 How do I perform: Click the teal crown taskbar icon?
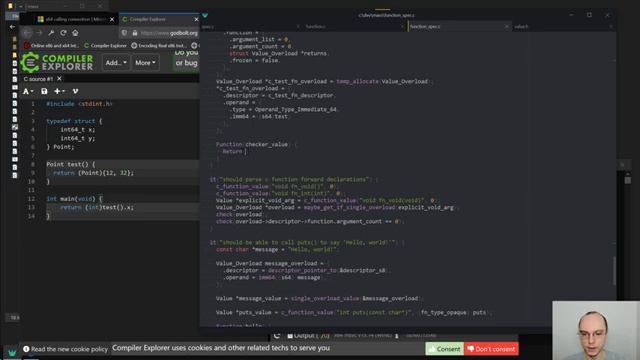coord(12,353)
